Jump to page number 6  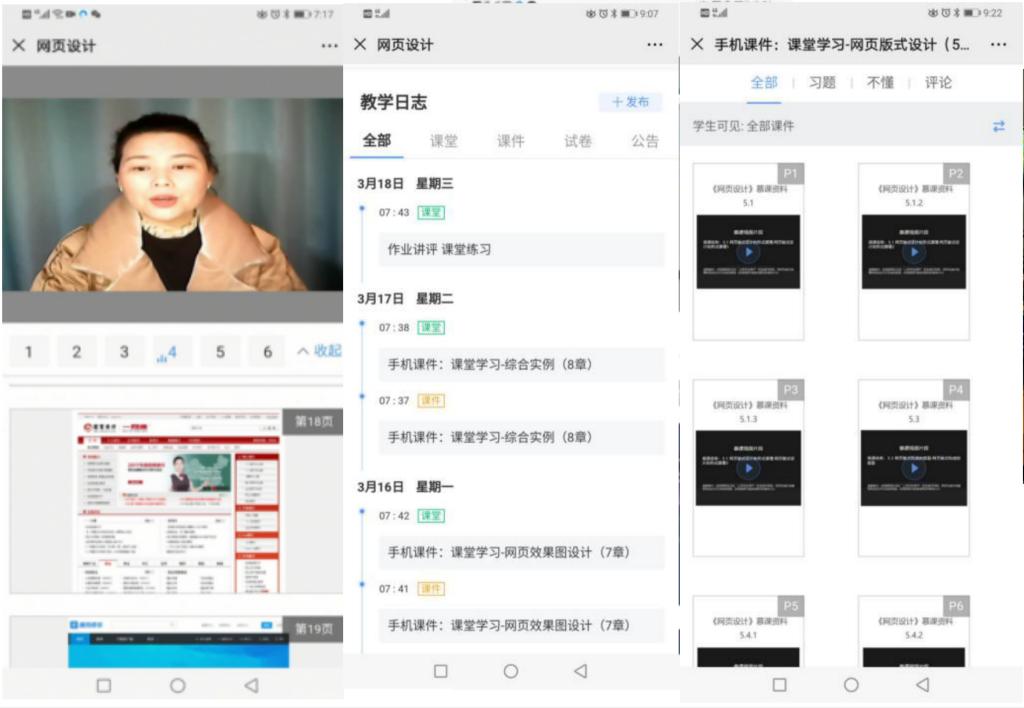pos(267,352)
